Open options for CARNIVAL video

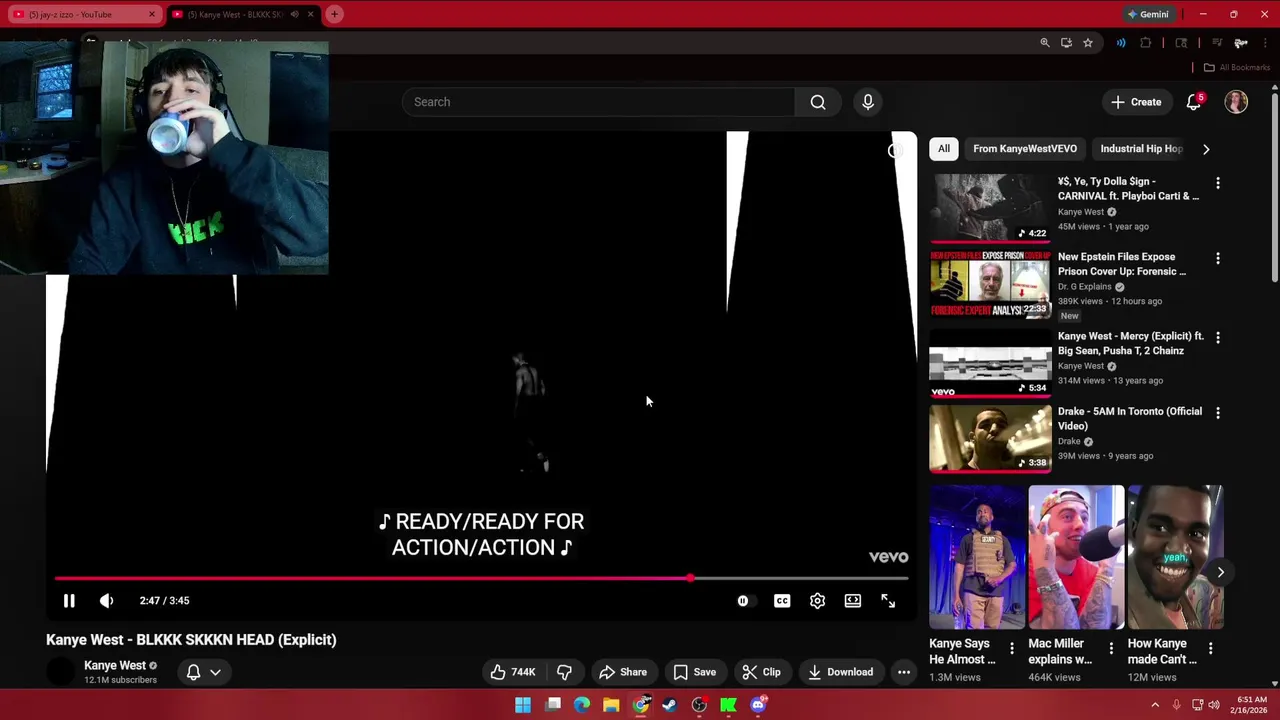[1217, 183]
